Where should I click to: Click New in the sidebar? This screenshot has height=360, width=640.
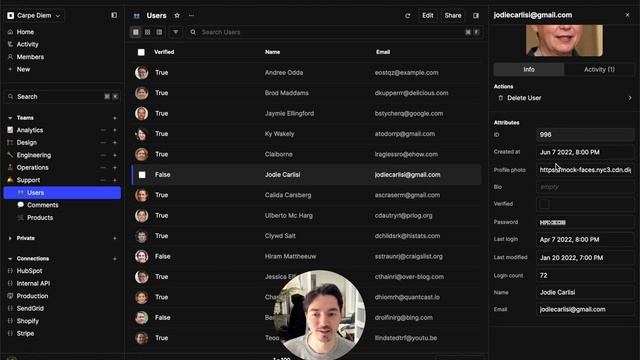pos(23,69)
